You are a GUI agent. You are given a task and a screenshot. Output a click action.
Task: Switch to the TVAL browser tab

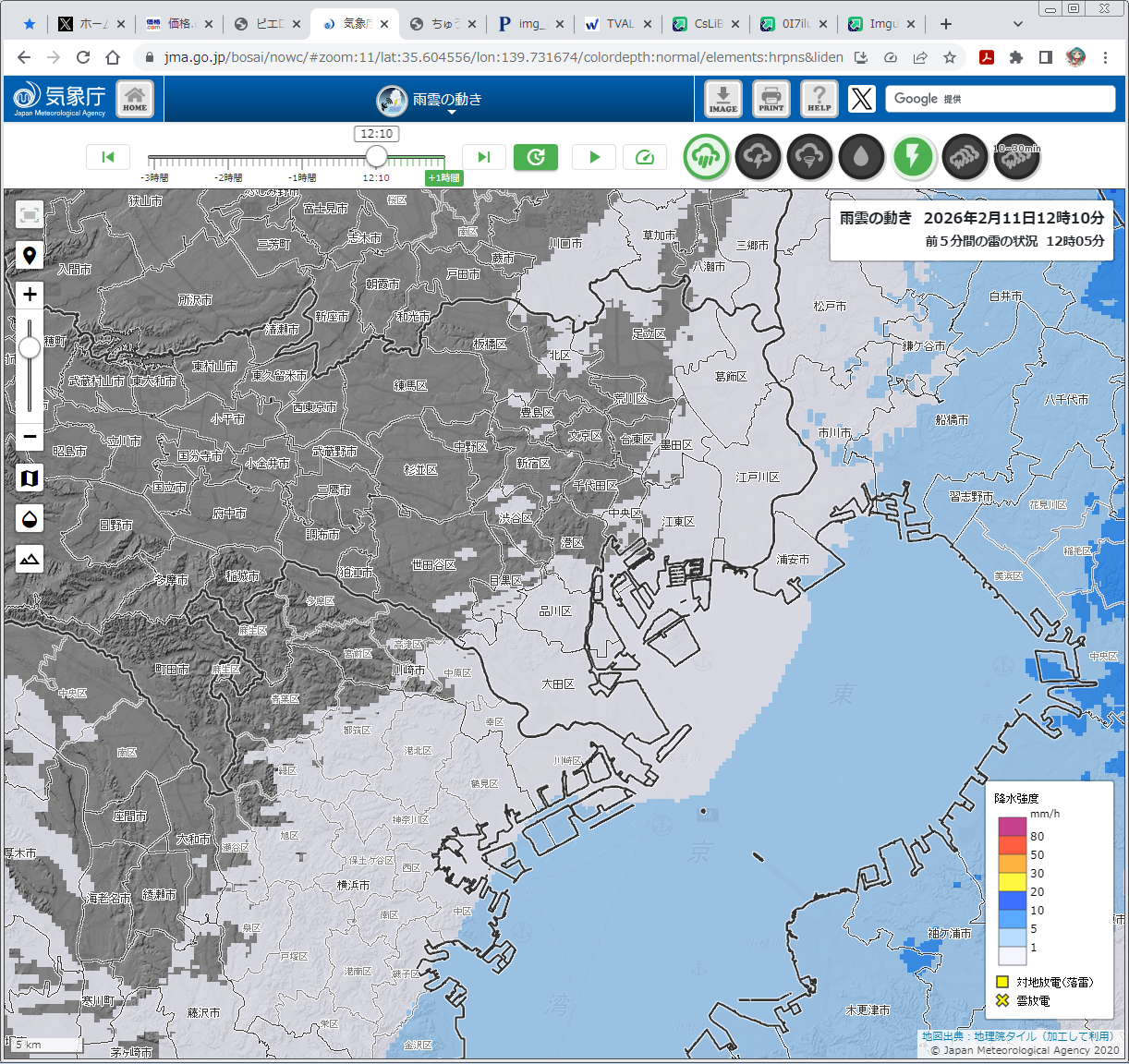click(x=618, y=24)
